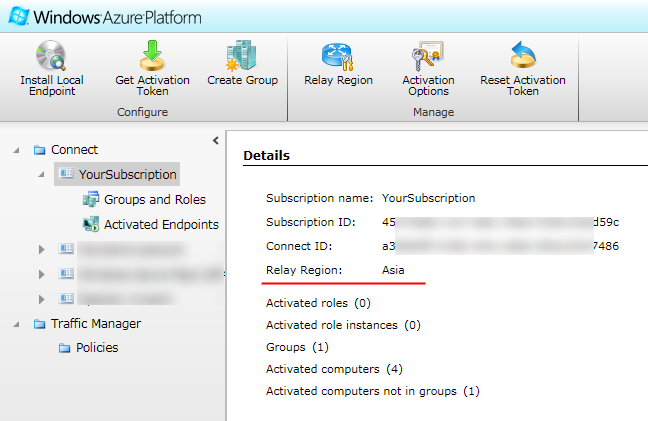Select the Connect tree item
Viewport: 648px width, 421px height.
(74, 150)
